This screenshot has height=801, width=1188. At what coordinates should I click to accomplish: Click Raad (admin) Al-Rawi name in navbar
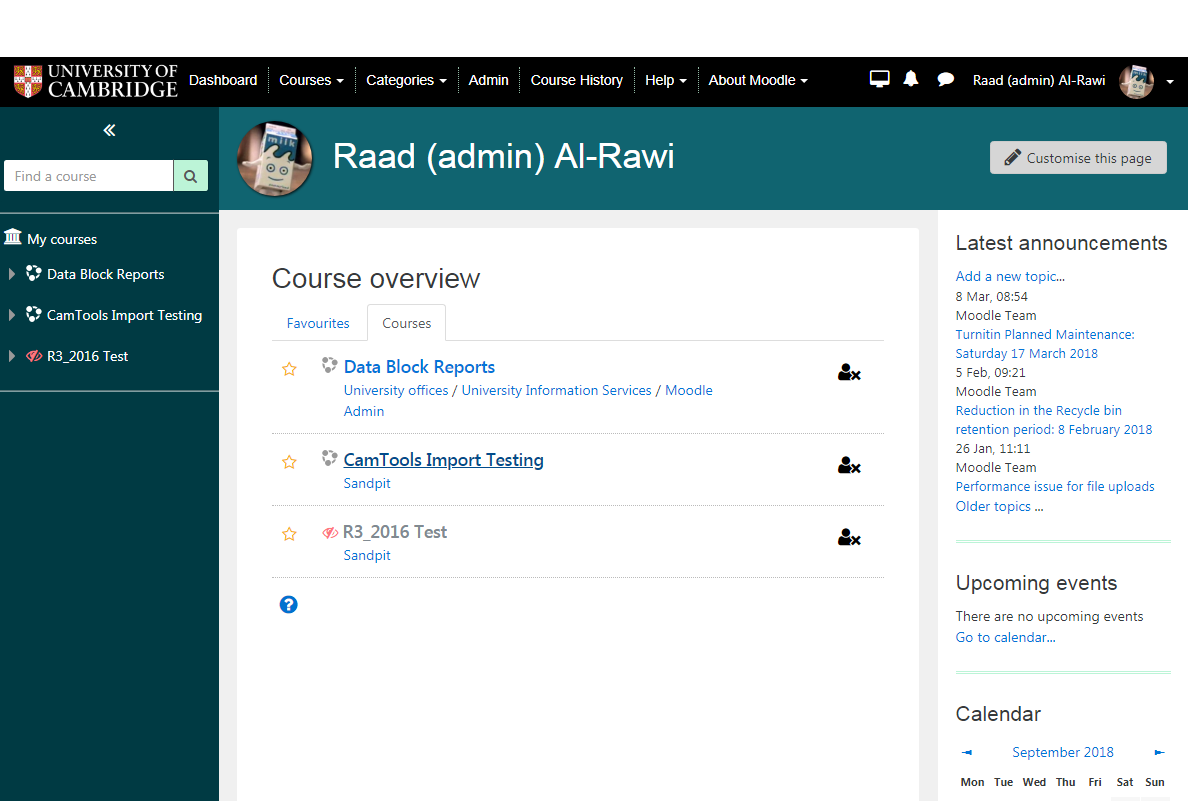(x=1039, y=80)
